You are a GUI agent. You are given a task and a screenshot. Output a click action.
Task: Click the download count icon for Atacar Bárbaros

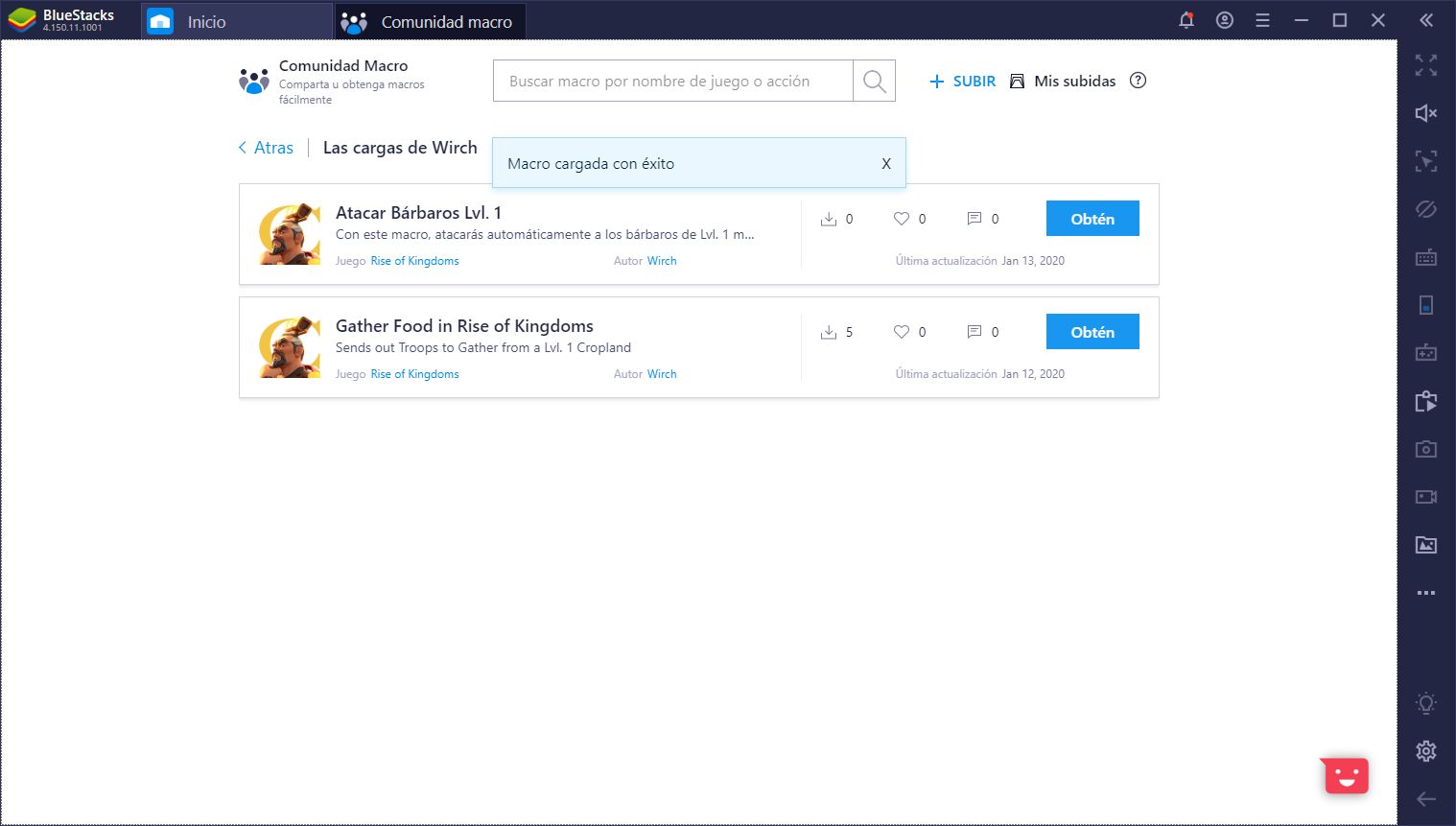point(829,219)
